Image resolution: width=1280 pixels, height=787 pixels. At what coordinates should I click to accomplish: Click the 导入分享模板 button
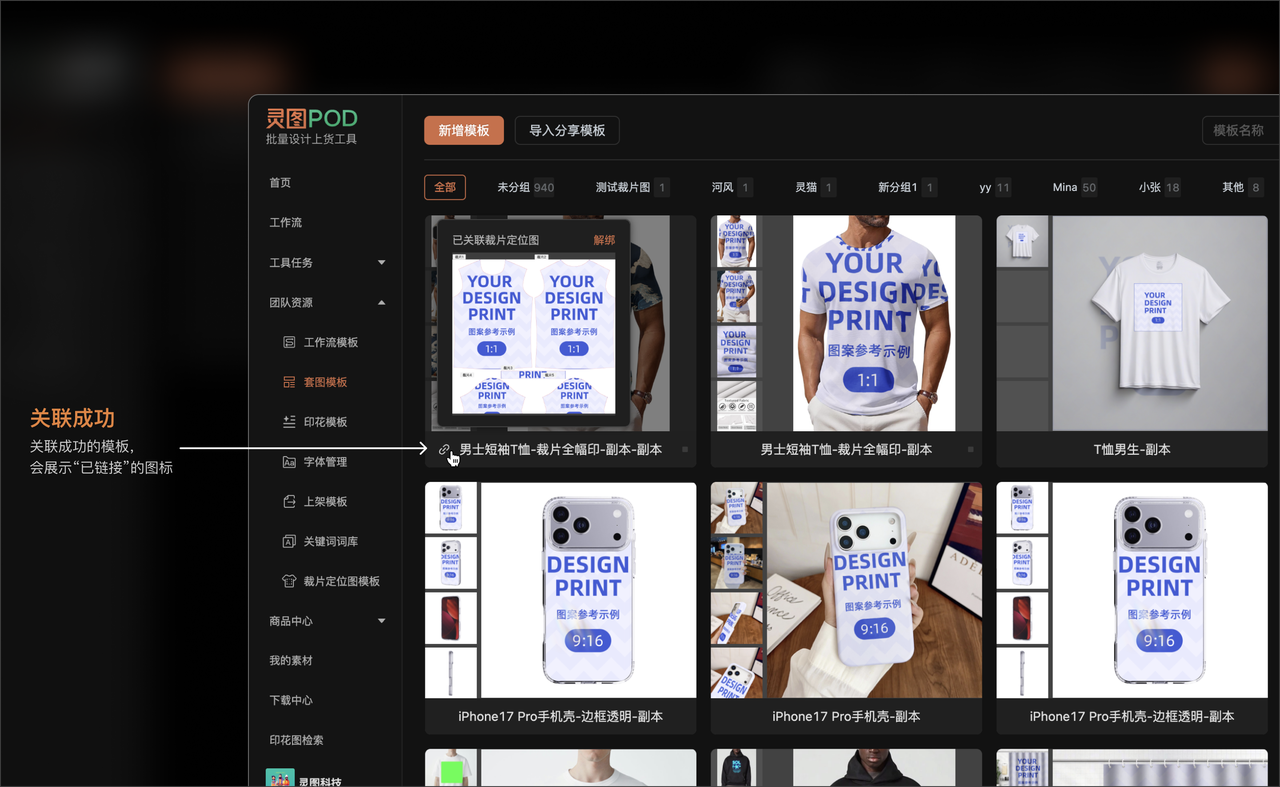(567, 130)
